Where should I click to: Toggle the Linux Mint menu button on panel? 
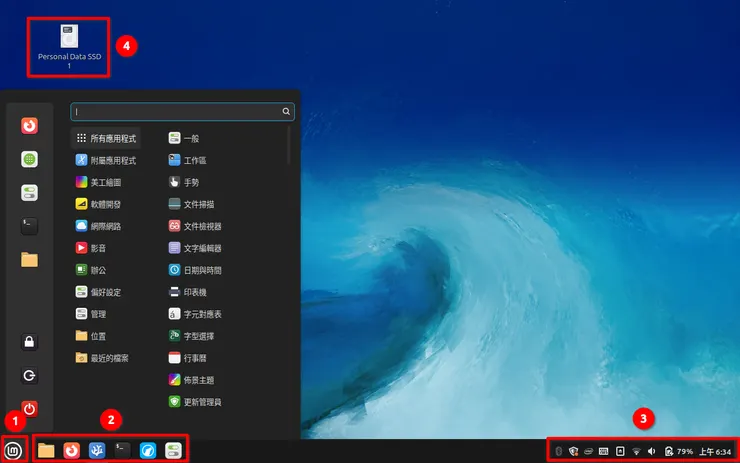[13, 451]
